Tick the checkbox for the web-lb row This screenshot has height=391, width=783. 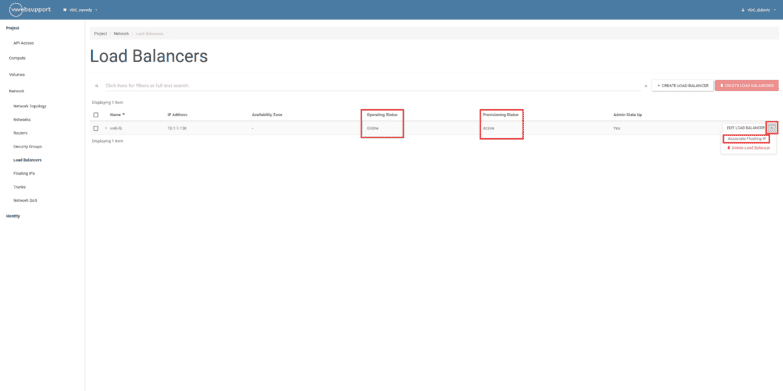coord(96,128)
